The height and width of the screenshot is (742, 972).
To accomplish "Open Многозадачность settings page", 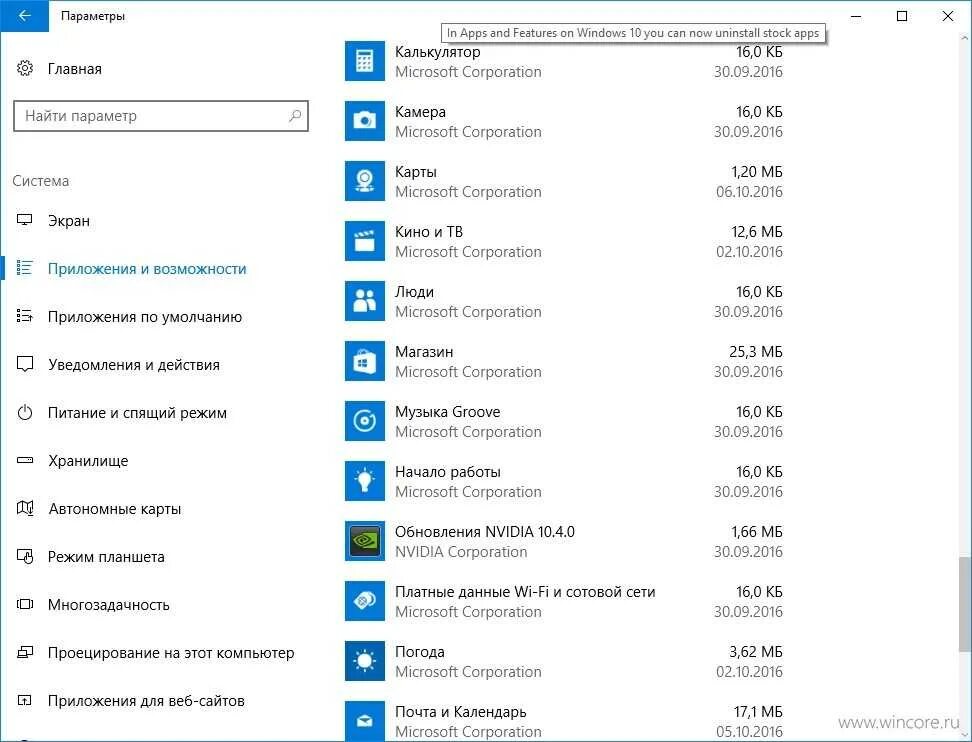I will 108,605.
